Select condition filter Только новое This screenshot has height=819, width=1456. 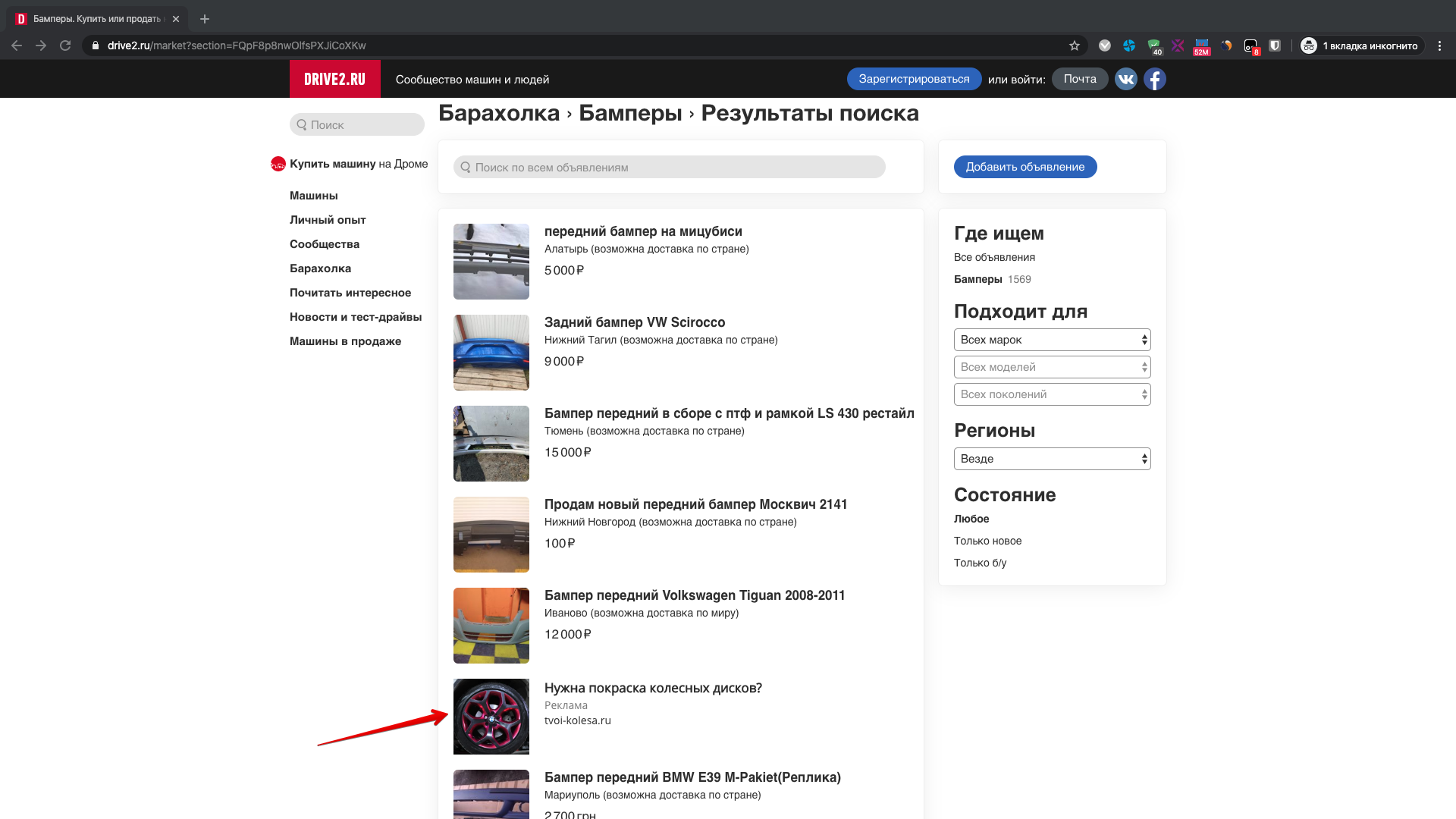pyautogui.click(x=987, y=541)
